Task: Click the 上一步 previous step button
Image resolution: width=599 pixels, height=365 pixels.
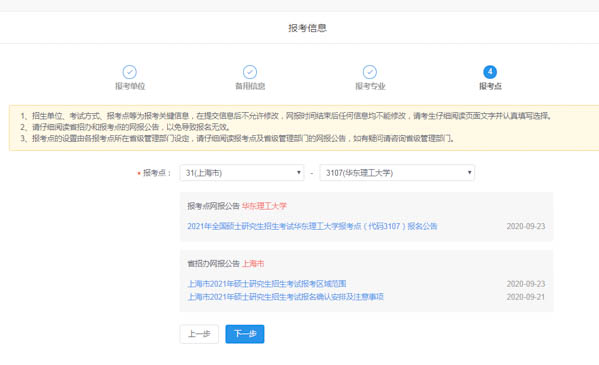Action: [x=199, y=334]
